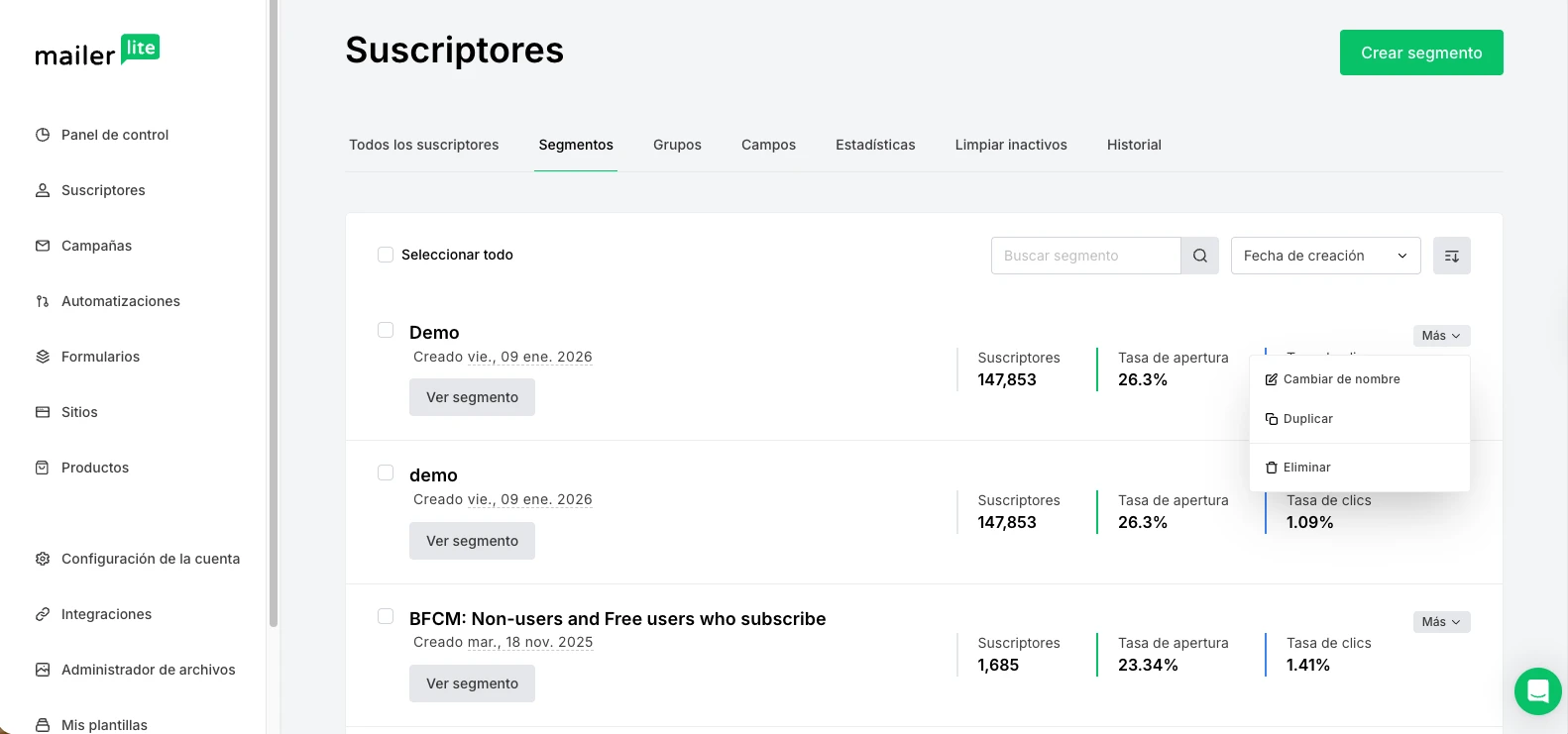The image size is (1568, 734).
Task: Tick the BFCM segment checkbox
Action: 386,616
